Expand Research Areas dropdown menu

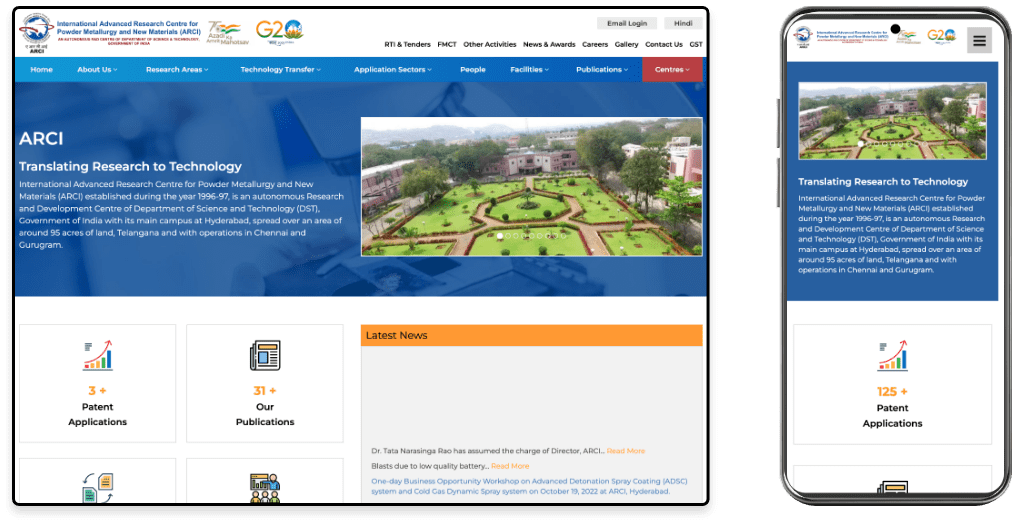click(x=177, y=70)
